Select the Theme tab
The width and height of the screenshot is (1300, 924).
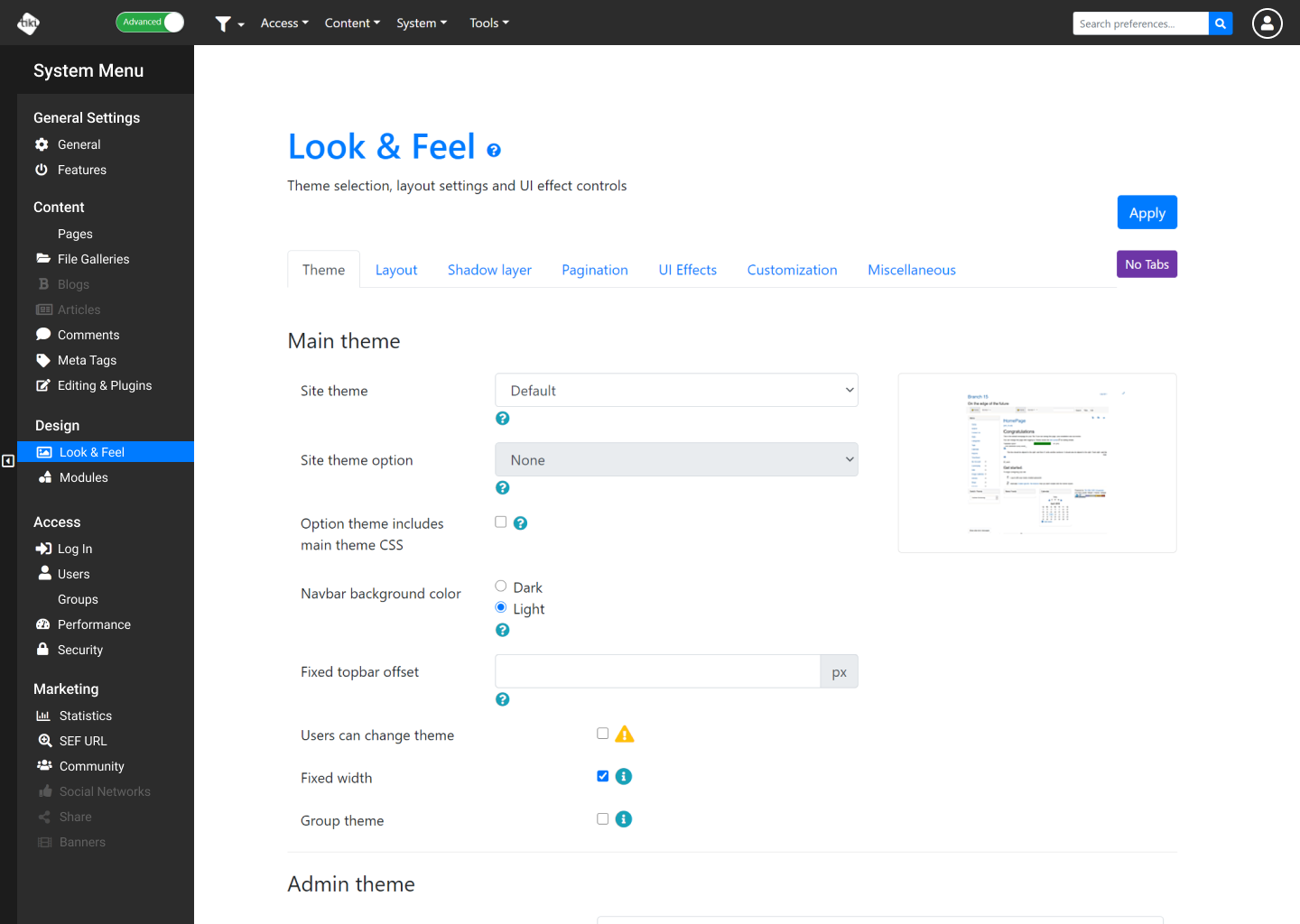point(324,270)
